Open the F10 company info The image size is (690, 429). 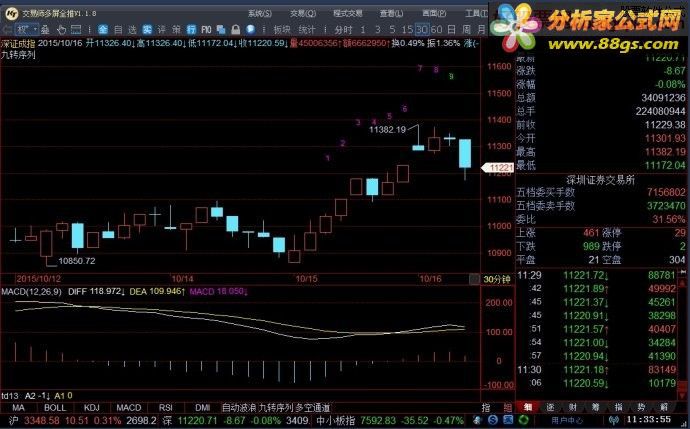pyautogui.click(x=206, y=29)
